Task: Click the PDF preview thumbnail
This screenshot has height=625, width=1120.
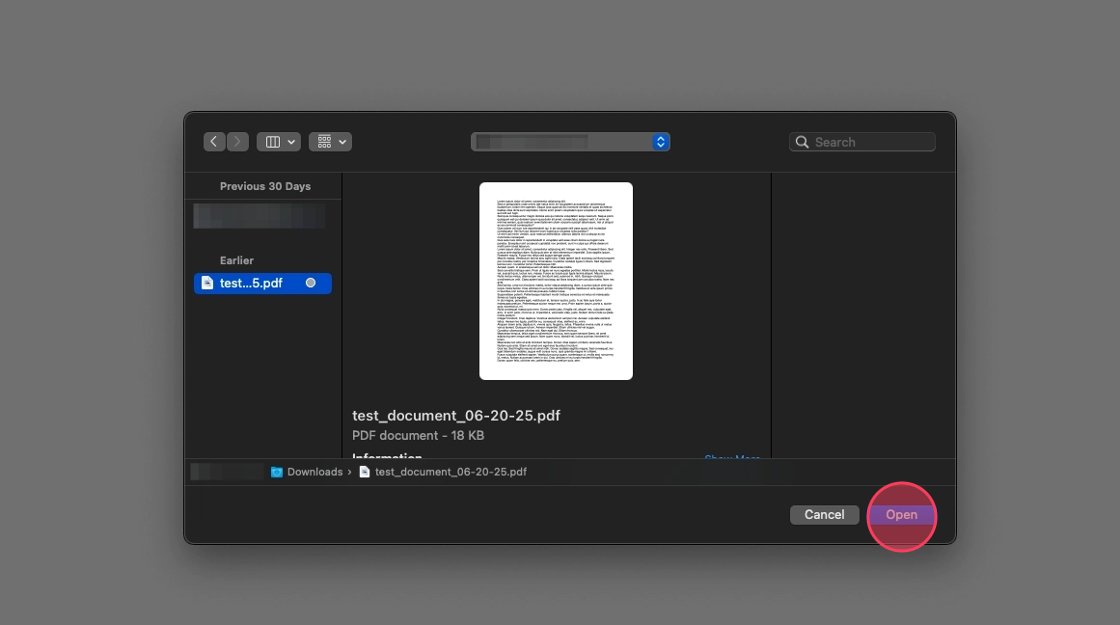Action: coord(556,281)
